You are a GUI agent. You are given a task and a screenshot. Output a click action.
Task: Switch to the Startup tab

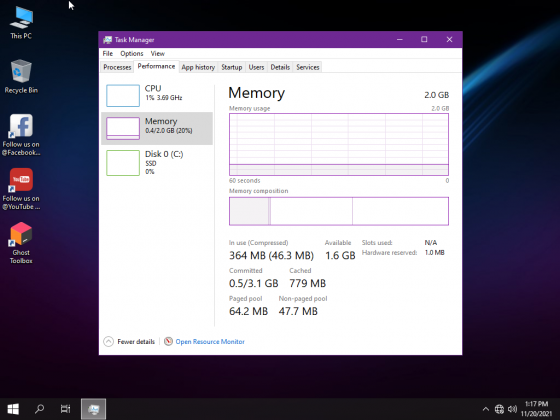231,67
